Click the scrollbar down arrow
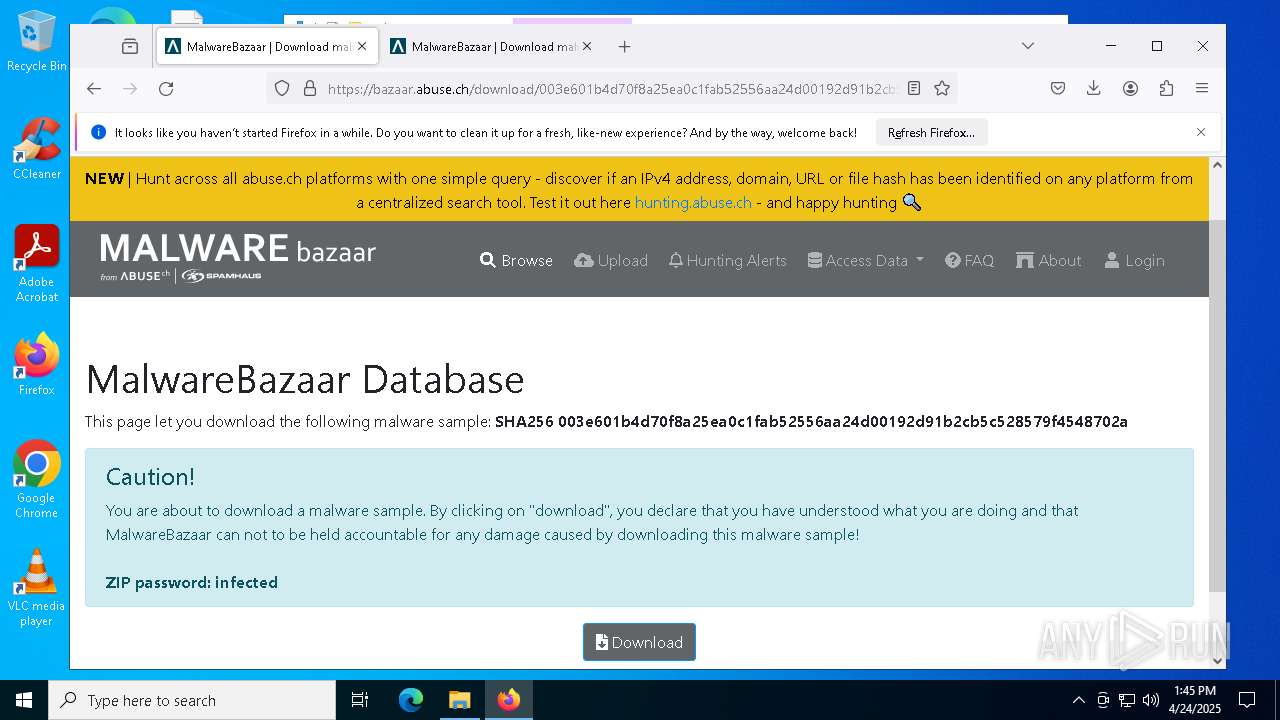1280x720 pixels. 1217,660
